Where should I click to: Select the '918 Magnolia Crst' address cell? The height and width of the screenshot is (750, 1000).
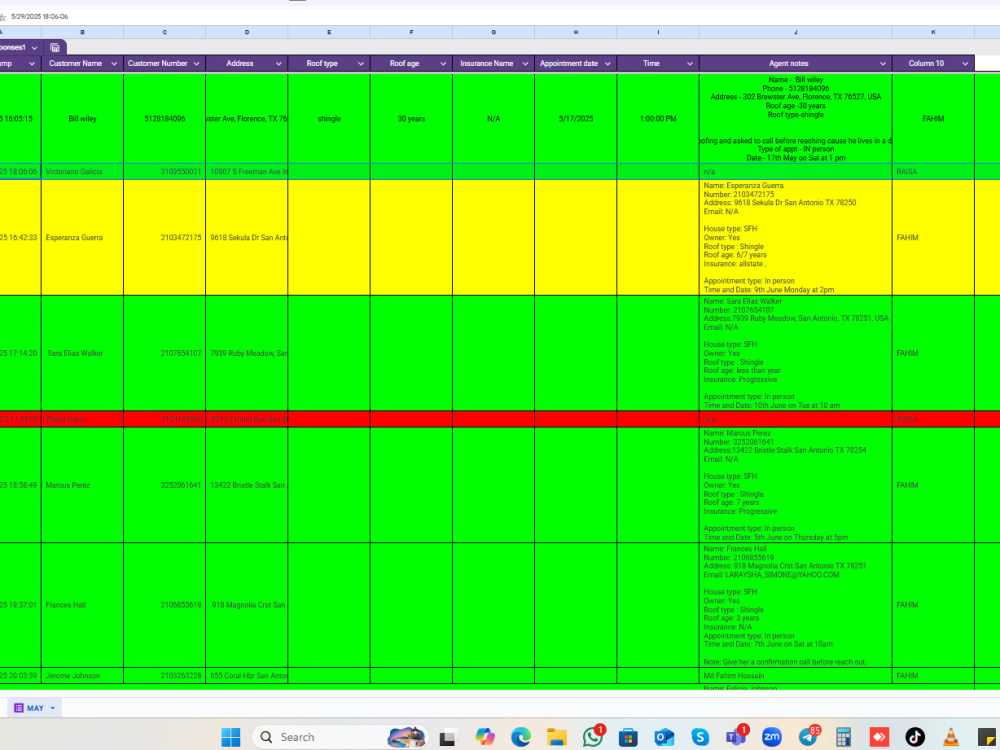tap(247, 605)
